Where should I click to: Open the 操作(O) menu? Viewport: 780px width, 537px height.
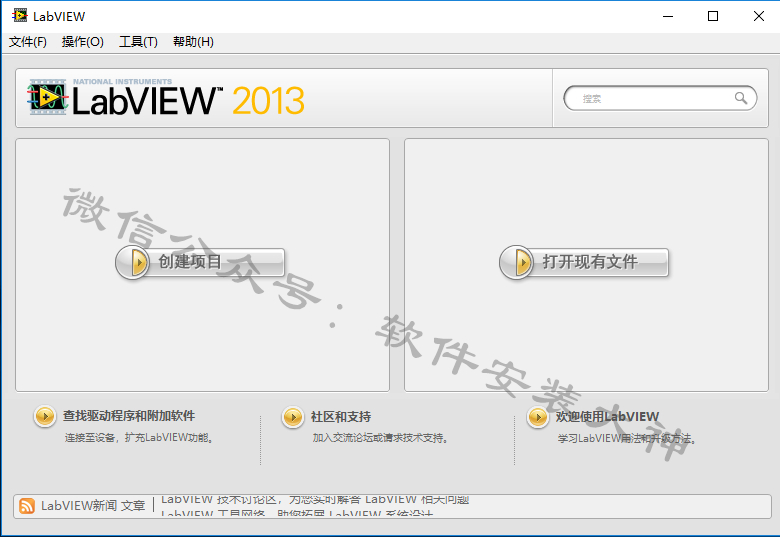(x=83, y=42)
